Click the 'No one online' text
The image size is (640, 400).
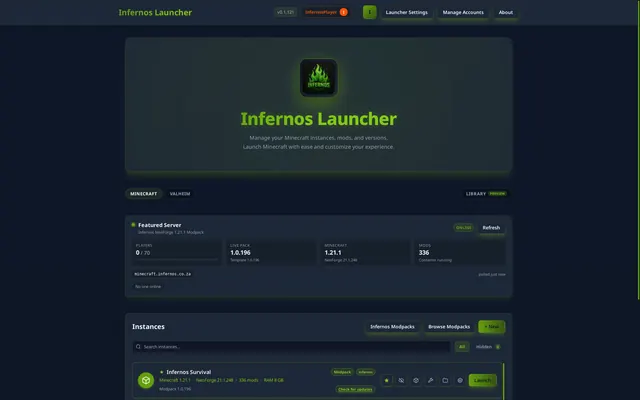pos(148,286)
